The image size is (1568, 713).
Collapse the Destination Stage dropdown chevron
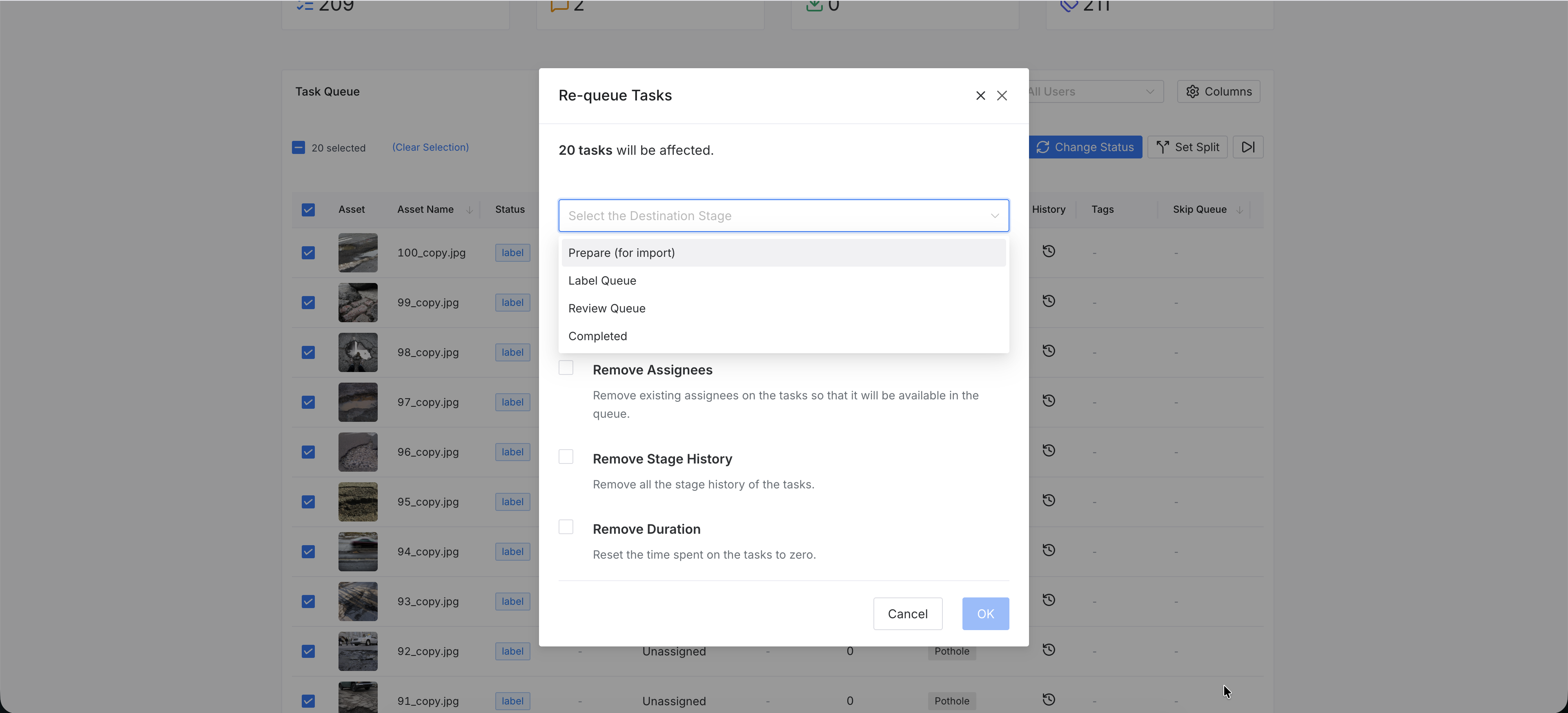click(x=995, y=216)
